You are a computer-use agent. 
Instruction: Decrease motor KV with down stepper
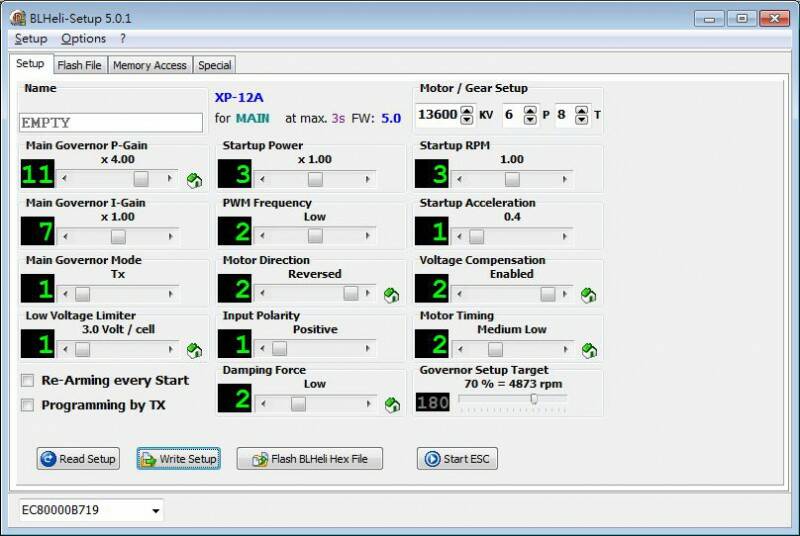tap(467, 120)
